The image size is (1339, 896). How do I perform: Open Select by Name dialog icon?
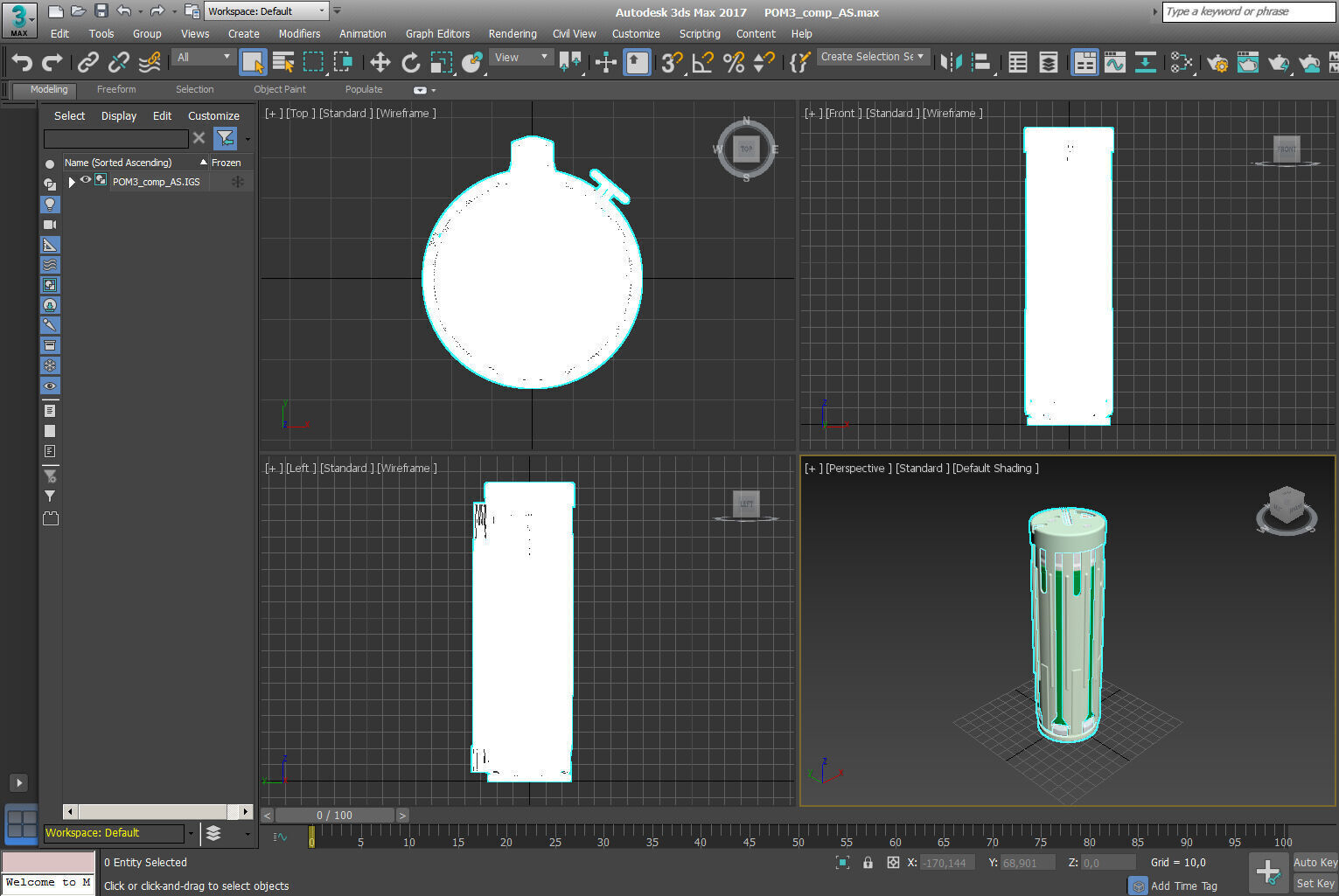(282, 61)
